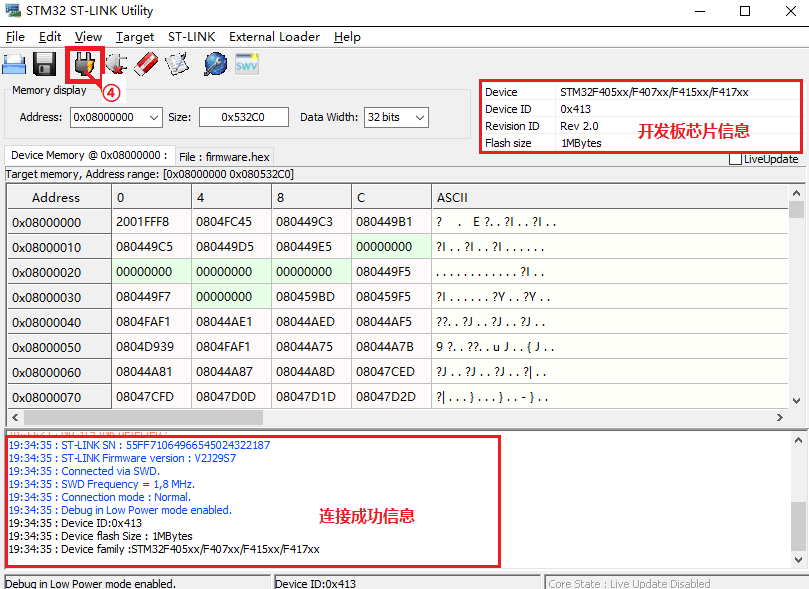The image size is (809, 589).
Task: Open the ST-LINK menu
Action: (x=191, y=37)
